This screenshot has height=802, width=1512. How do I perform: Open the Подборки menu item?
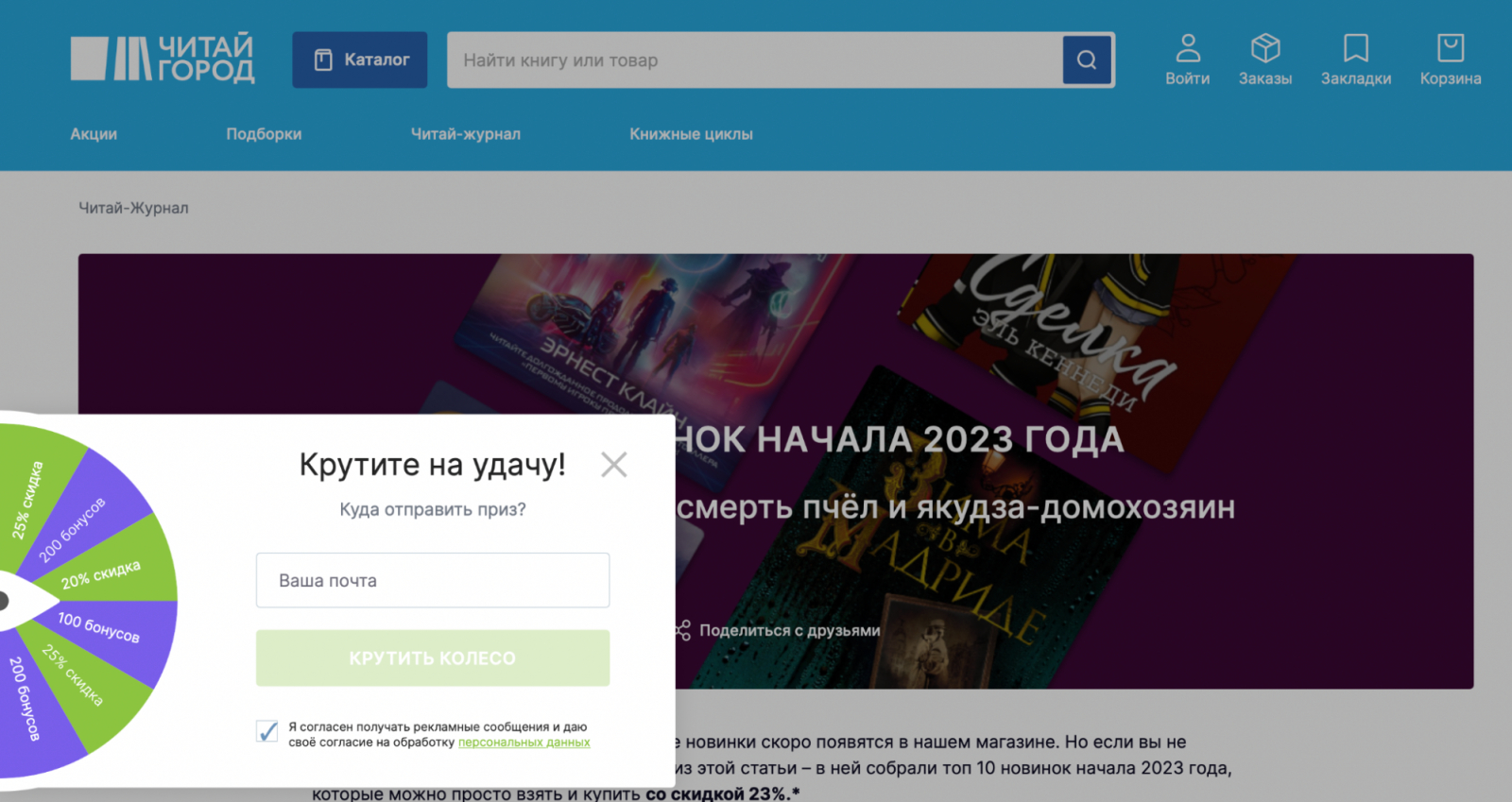coord(264,134)
